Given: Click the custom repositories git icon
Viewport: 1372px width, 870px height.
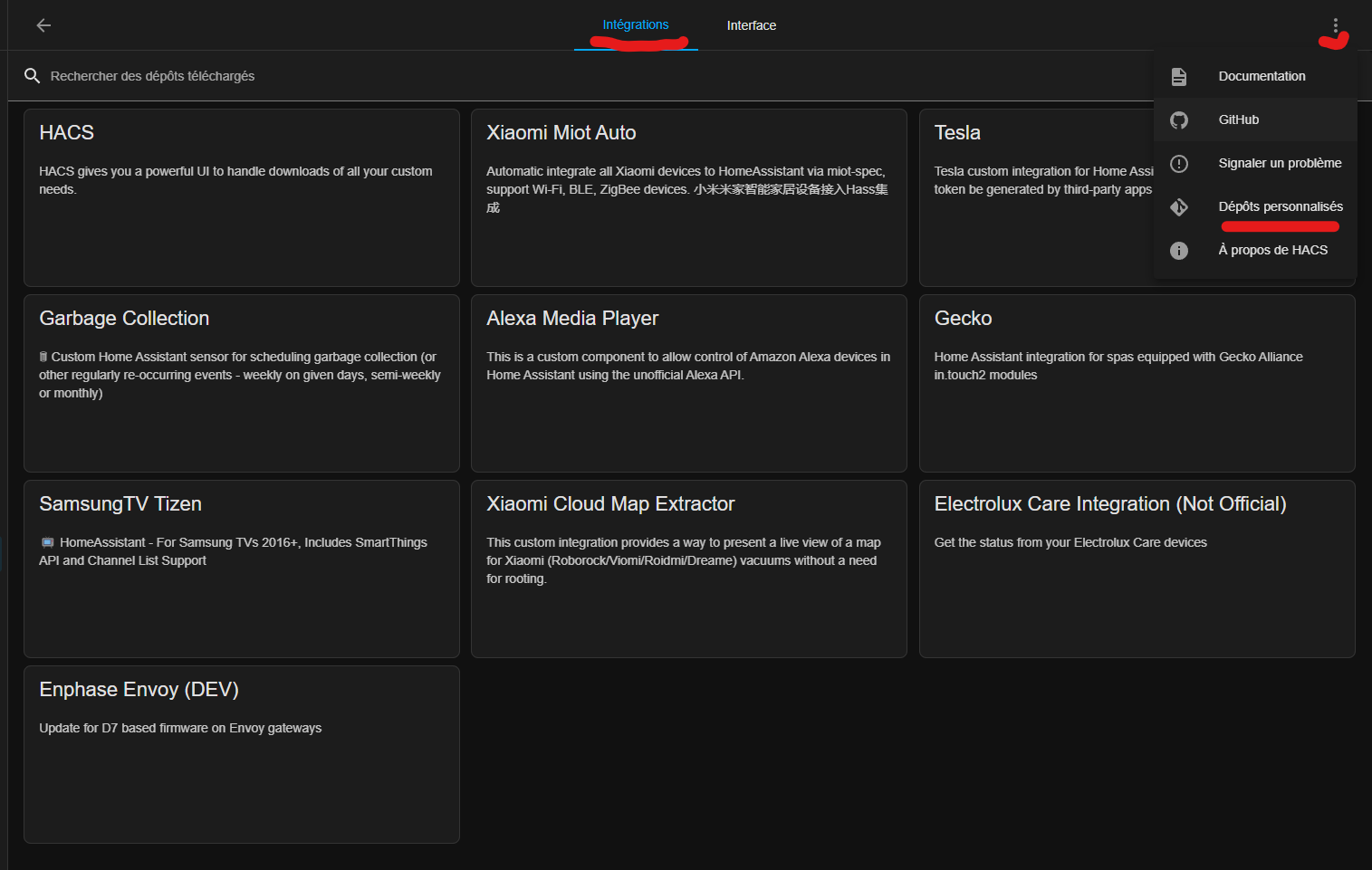Looking at the screenshot, I should (x=1179, y=206).
